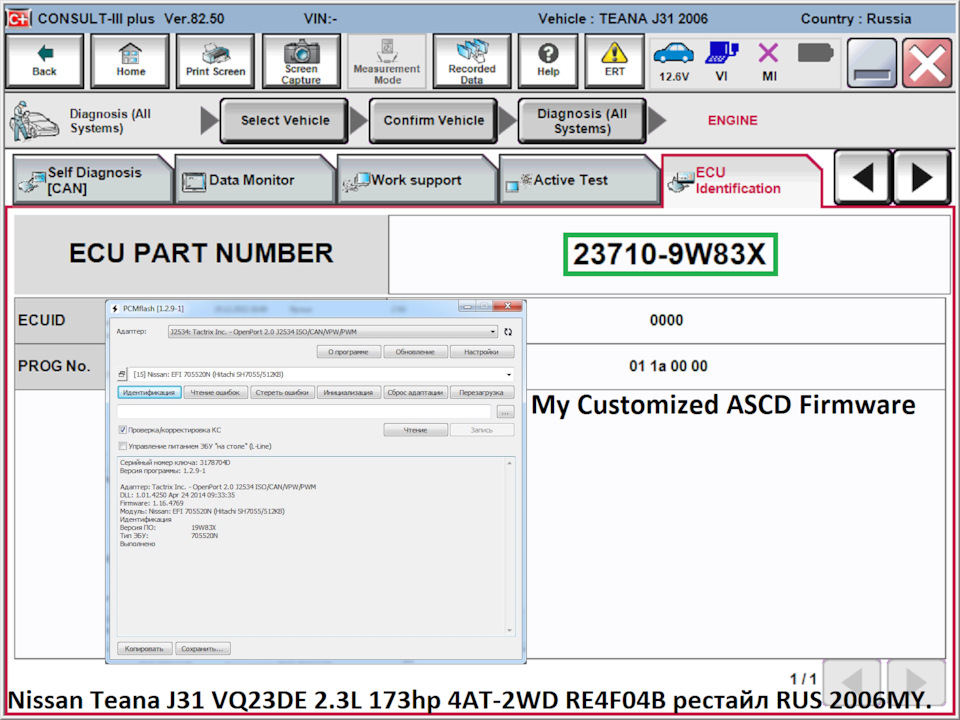Check the 12.6V vehicle battery icon
Screen dimensions: 960x720
pyautogui.click(x=673, y=61)
